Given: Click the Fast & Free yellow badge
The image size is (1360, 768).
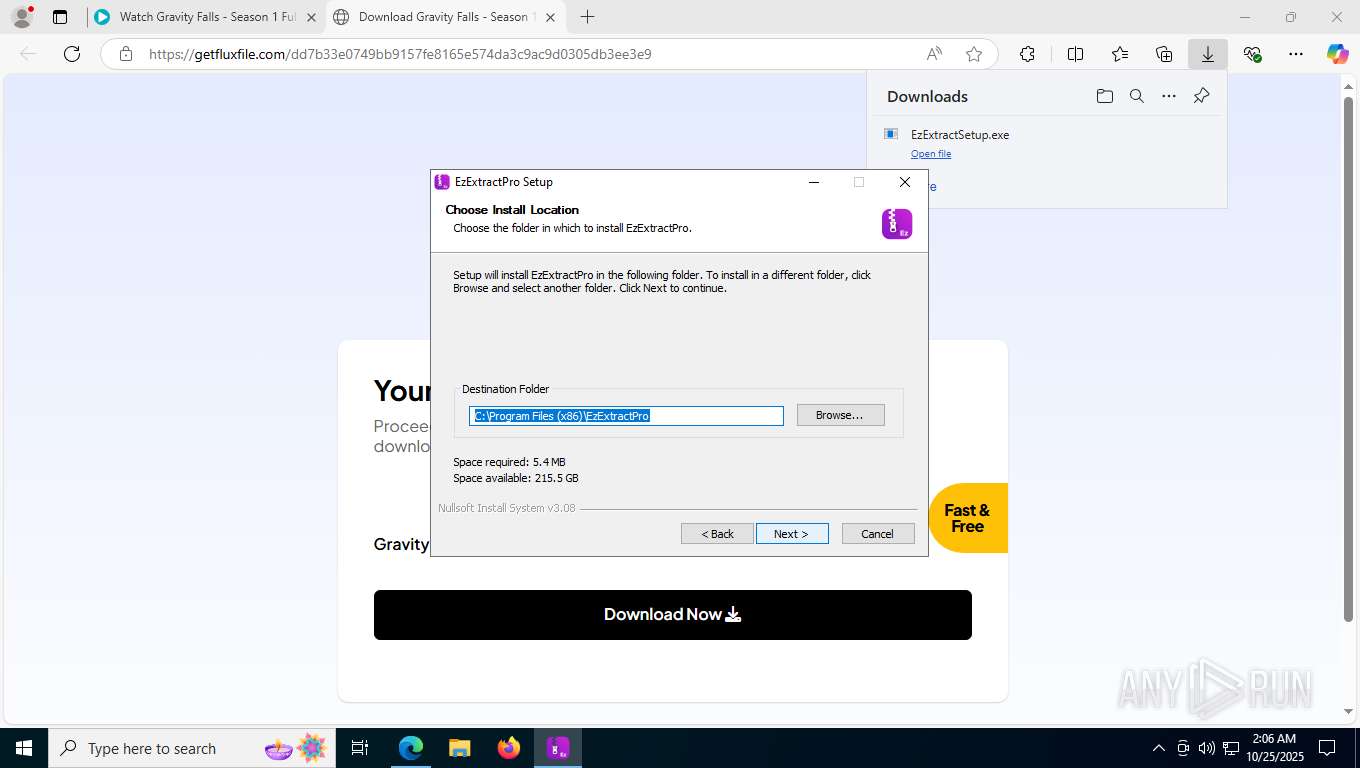Looking at the screenshot, I should point(967,518).
